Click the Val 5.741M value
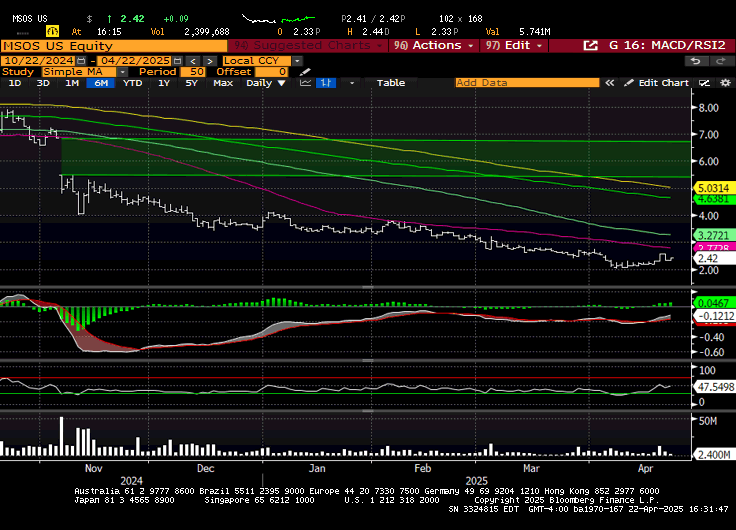Screen dimensions: 736x530 pyautogui.click(x=535, y=32)
